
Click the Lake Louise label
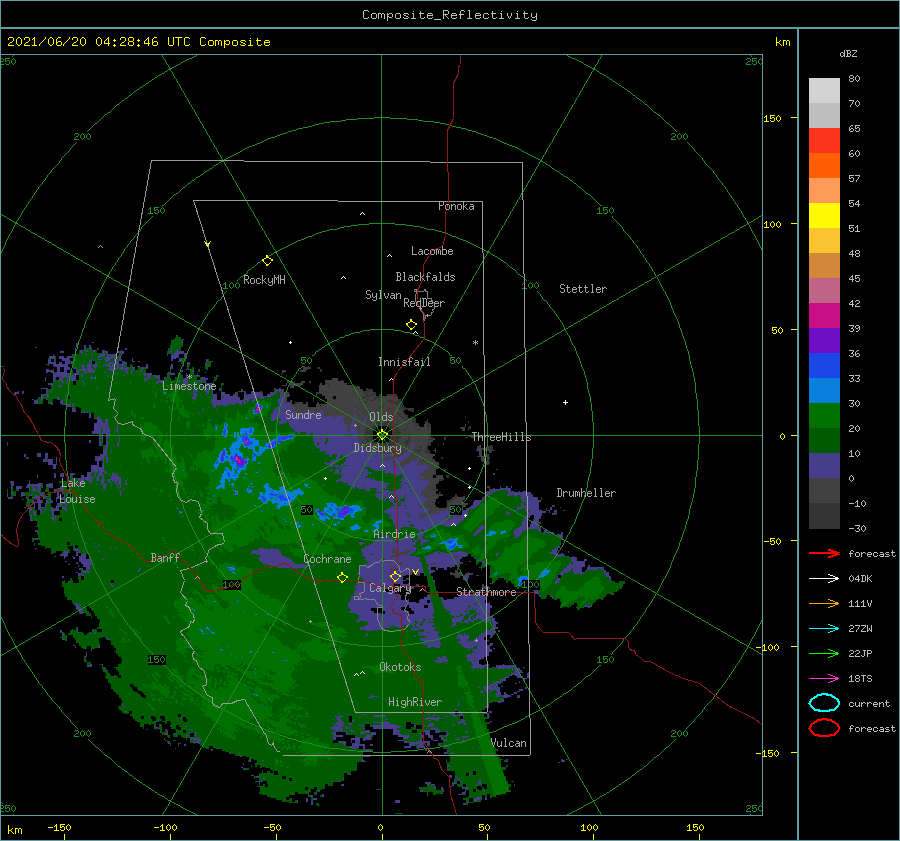pyautogui.click(x=77, y=491)
